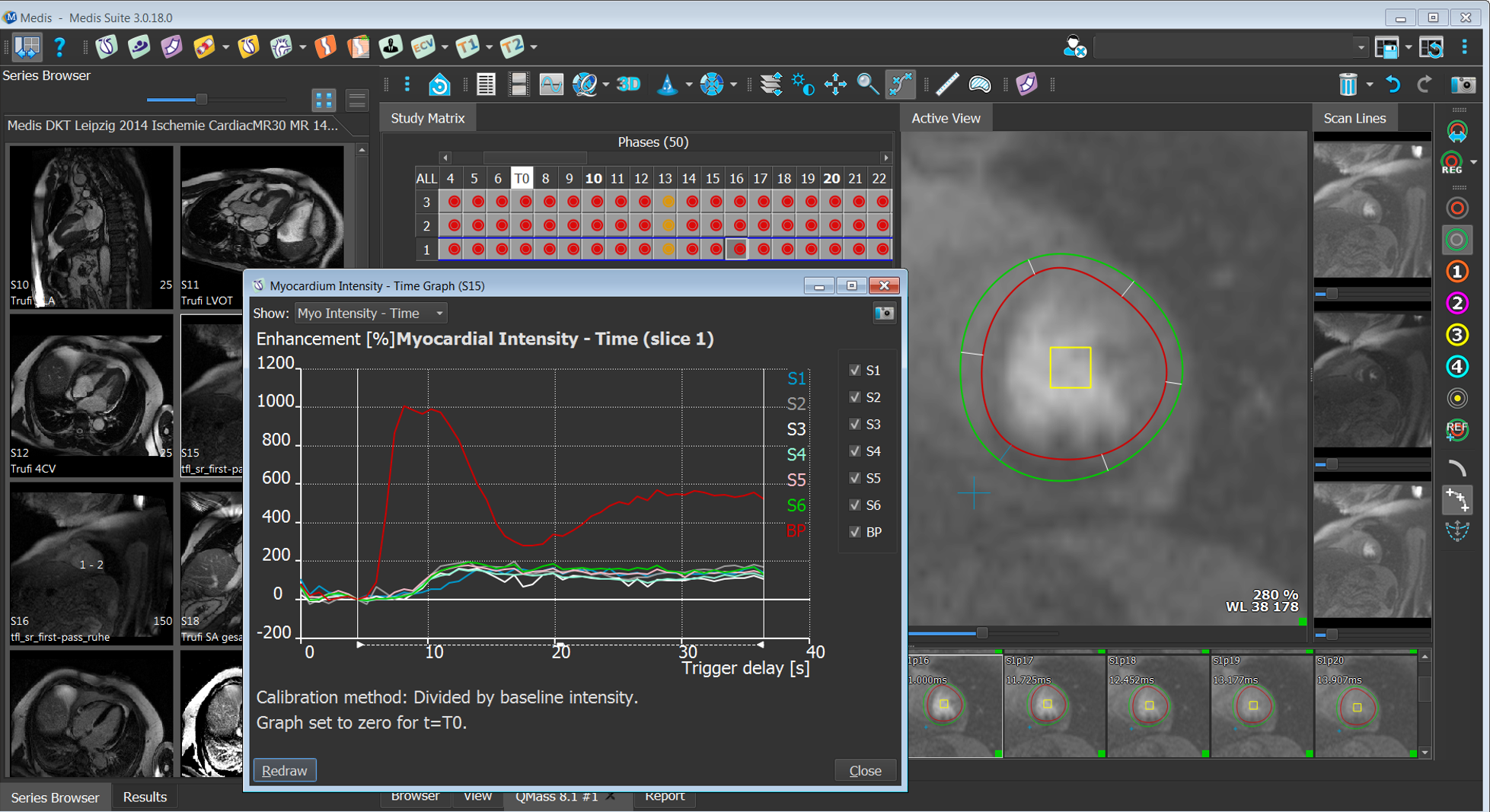Expand the T2 app dropdown arrow

click(534, 47)
